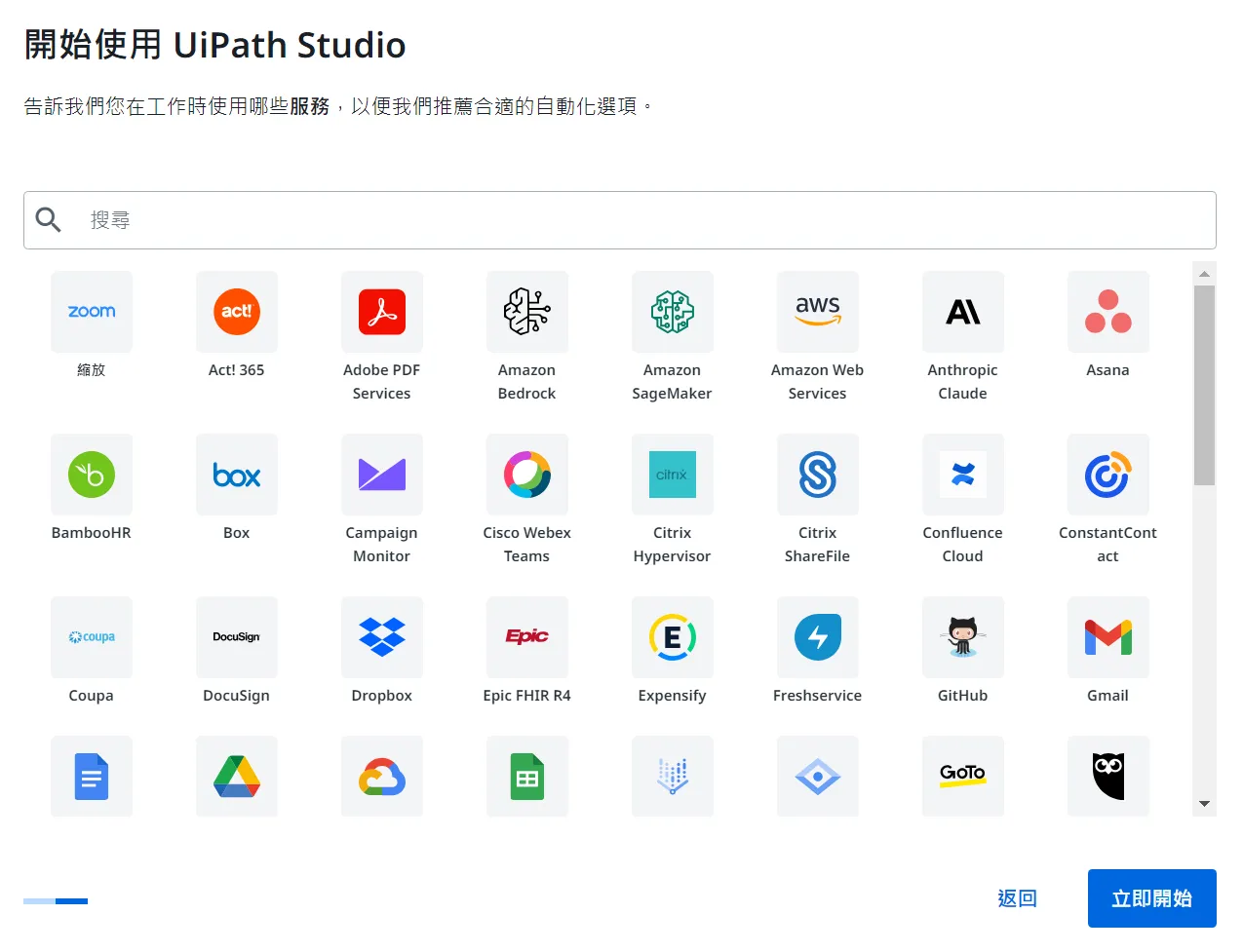Click the Amazon Bedrock label text

[527, 382]
